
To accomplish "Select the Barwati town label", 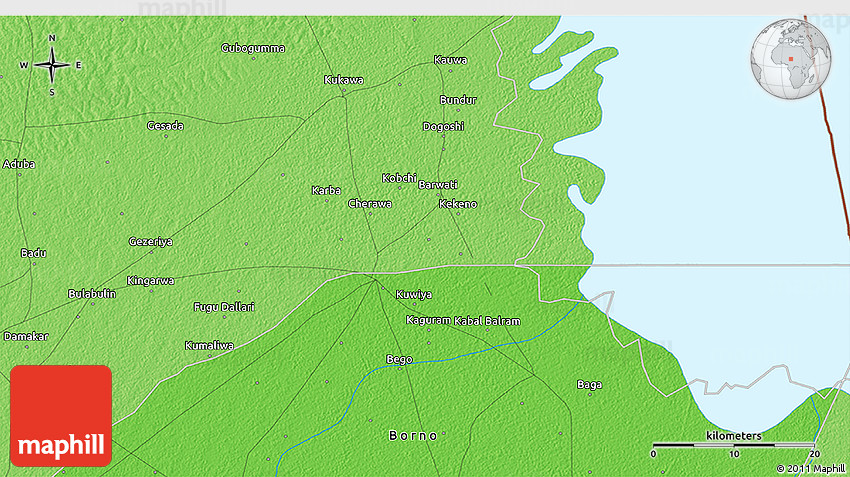I will 438,185.
